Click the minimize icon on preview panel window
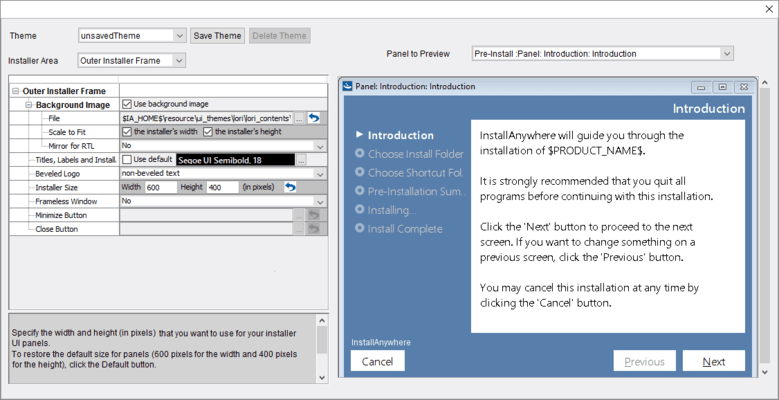The width and height of the screenshot is (779, 400). pyautogui.click(x=701, y=87)
